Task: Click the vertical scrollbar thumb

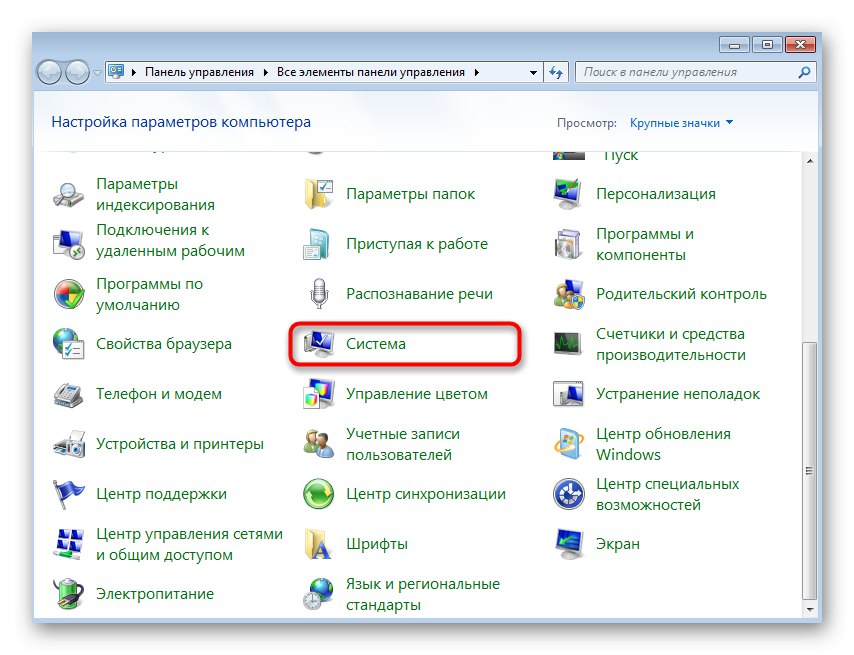Action: pyautogui.click(x=810, y=471)
